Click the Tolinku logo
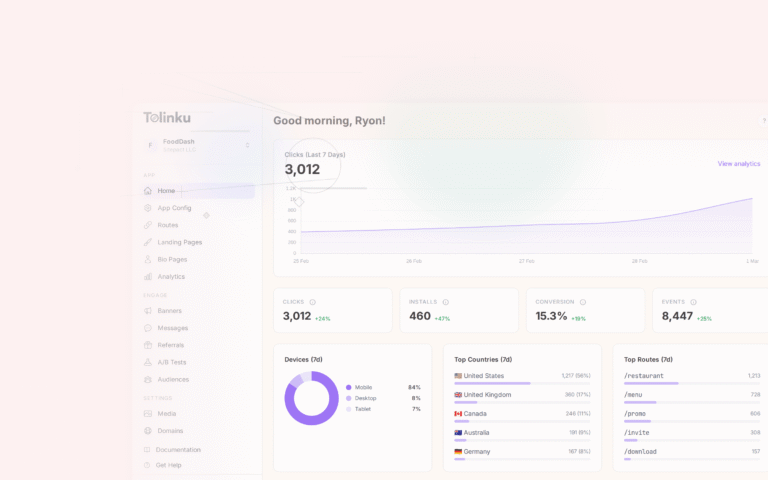The image size is (768, 480). [x=167, y=118]
